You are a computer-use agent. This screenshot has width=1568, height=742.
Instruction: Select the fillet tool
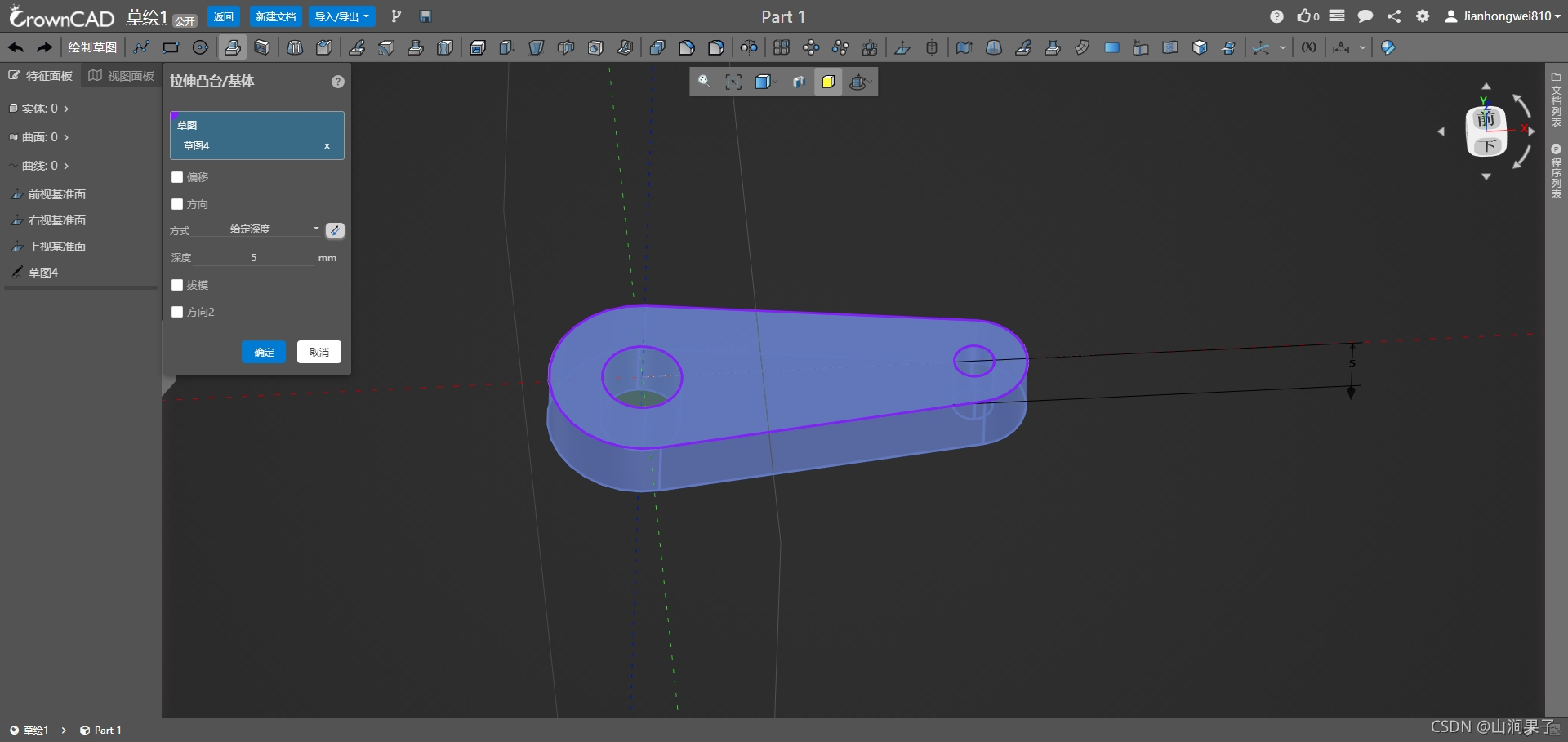[x=716, y=47]
